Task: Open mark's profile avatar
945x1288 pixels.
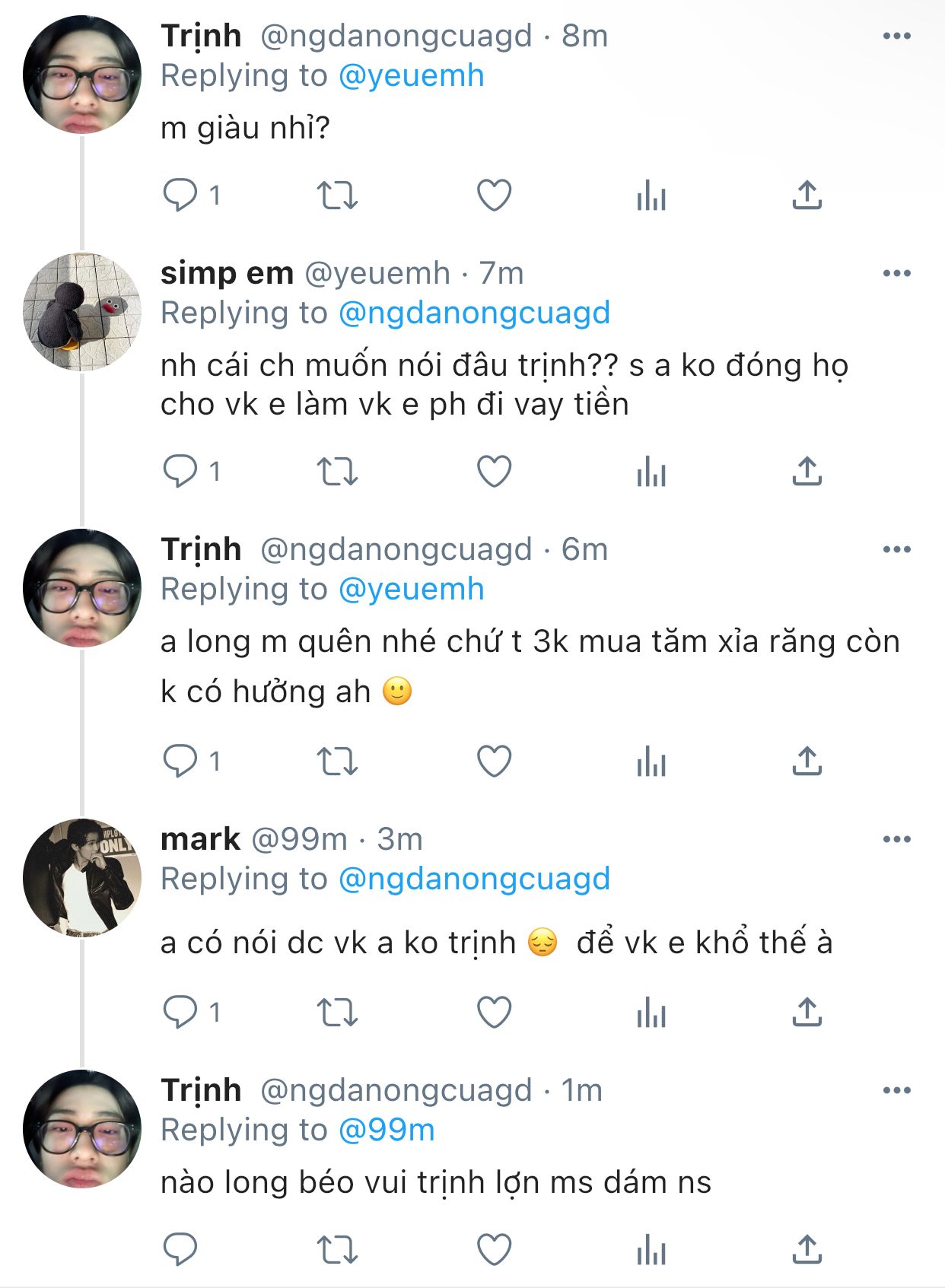Action: pyautogui.click(x=82, y=877)
